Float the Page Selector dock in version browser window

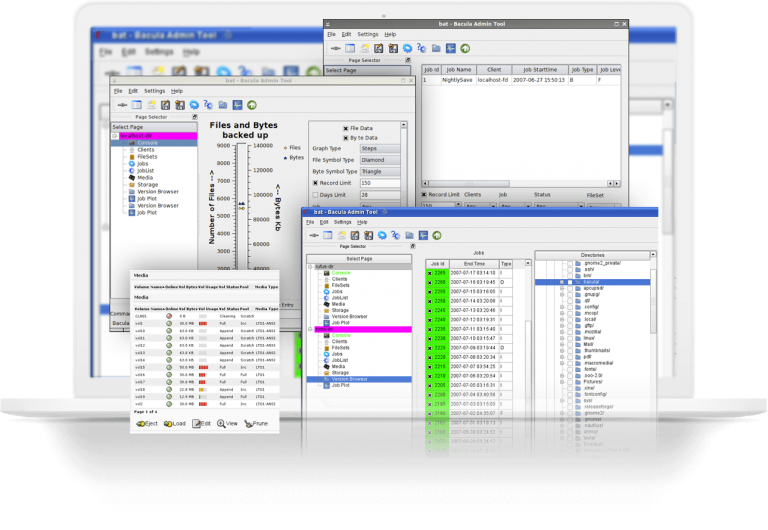413,246
